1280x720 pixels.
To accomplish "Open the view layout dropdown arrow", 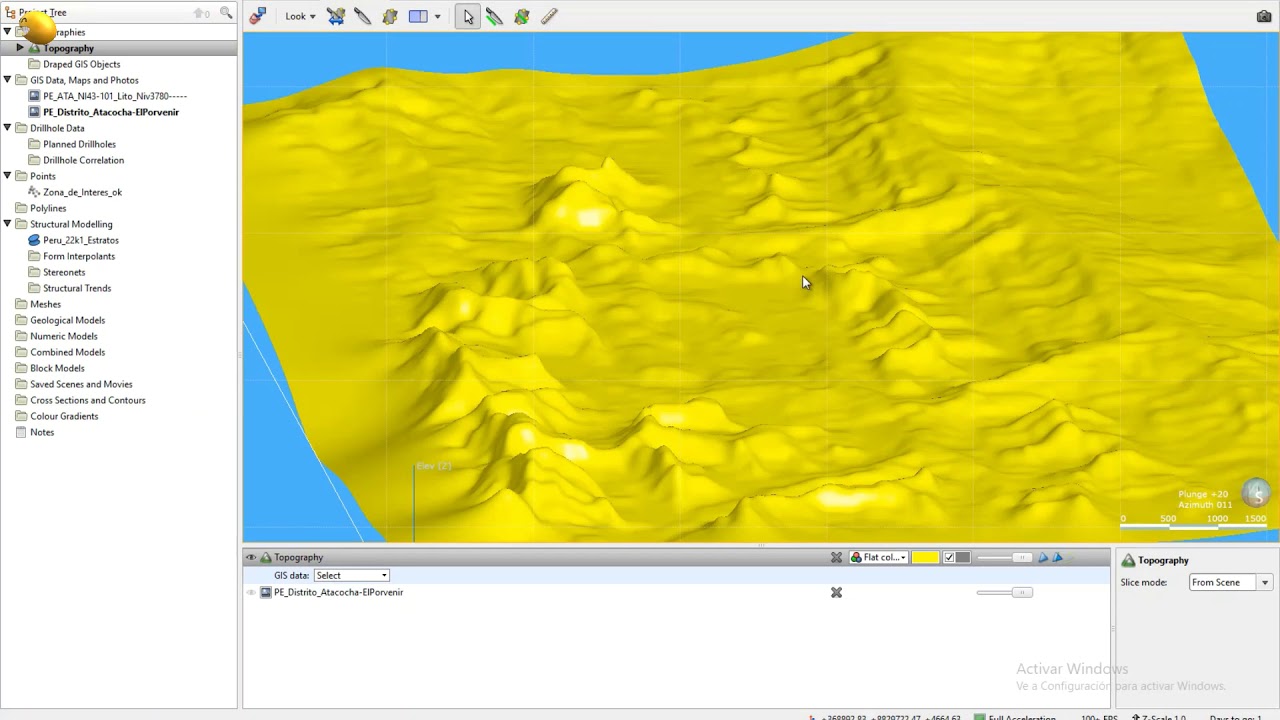I will coord(437,16).
